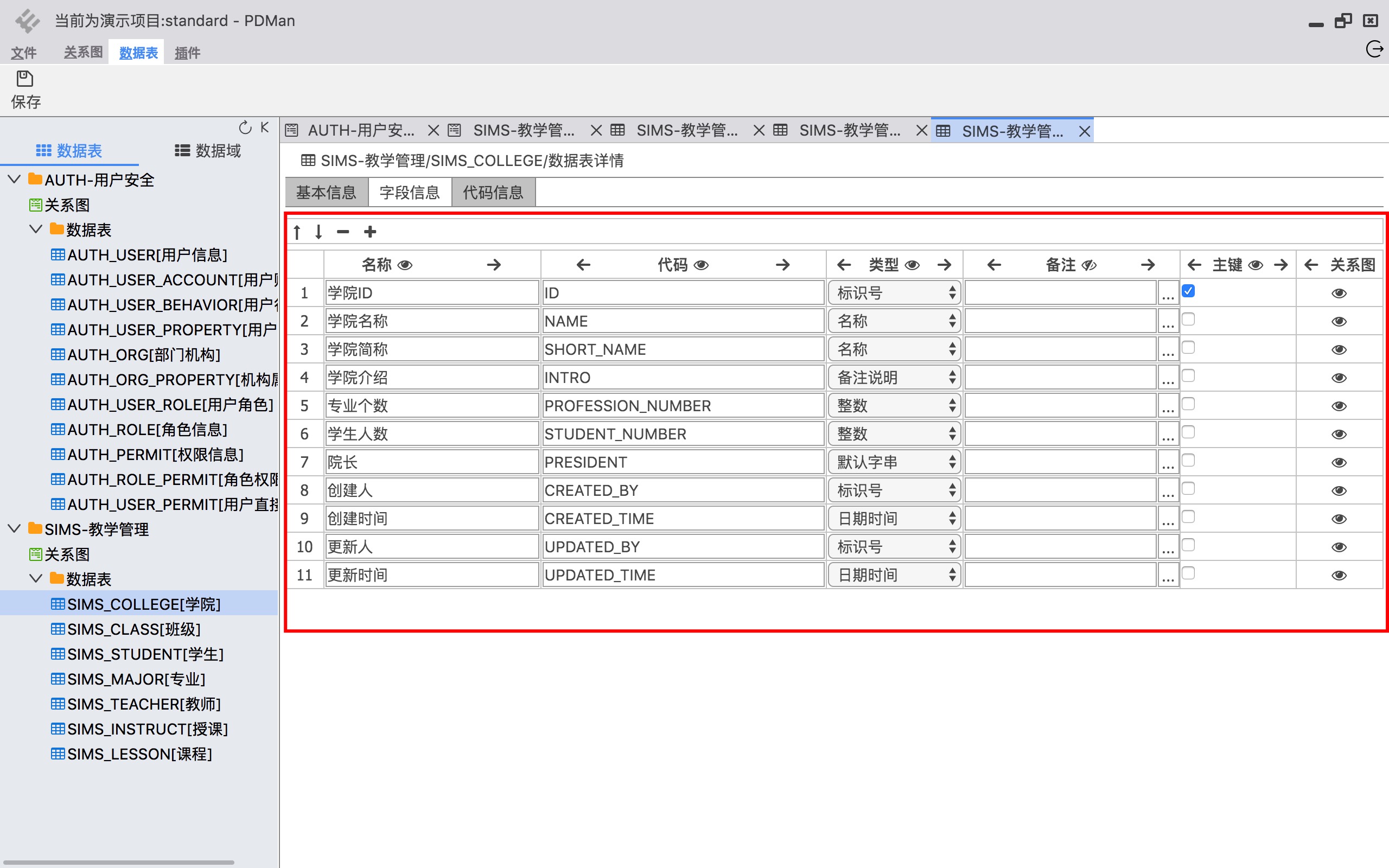Check primary key for SHORT_NAME row
1389x868 pixels.
point(1188,347)
